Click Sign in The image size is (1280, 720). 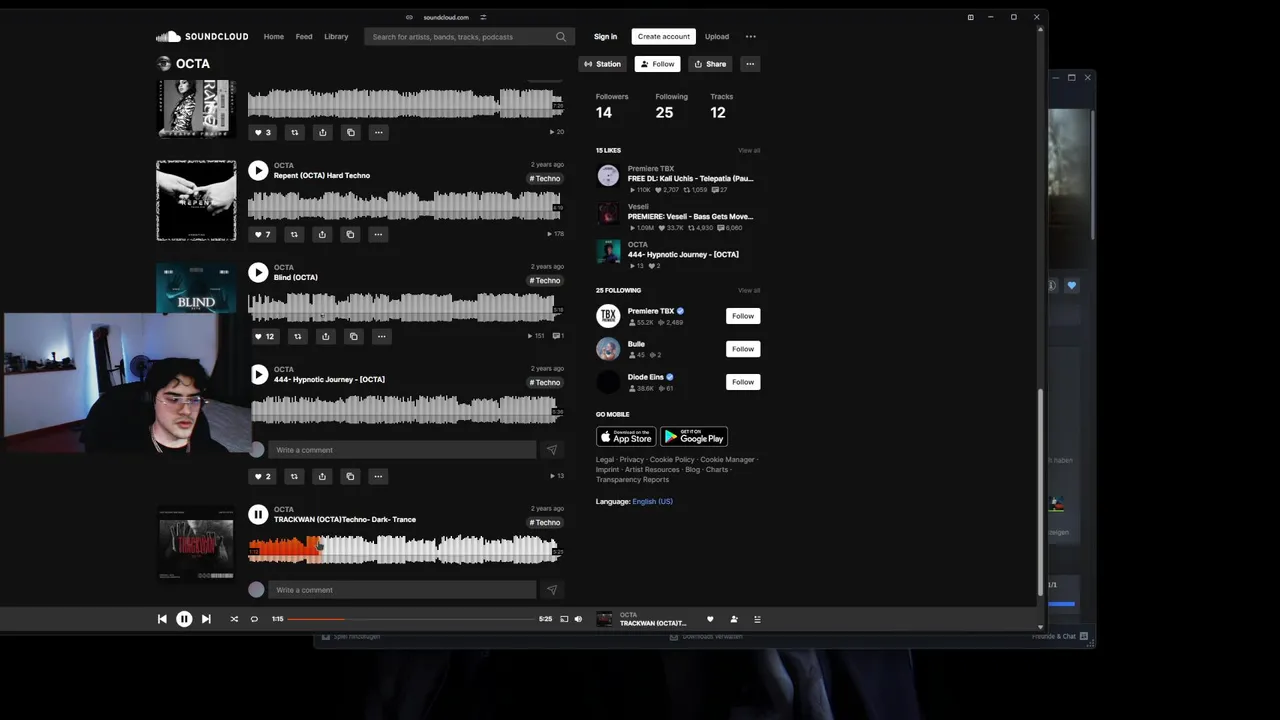(x=605, y=37)
